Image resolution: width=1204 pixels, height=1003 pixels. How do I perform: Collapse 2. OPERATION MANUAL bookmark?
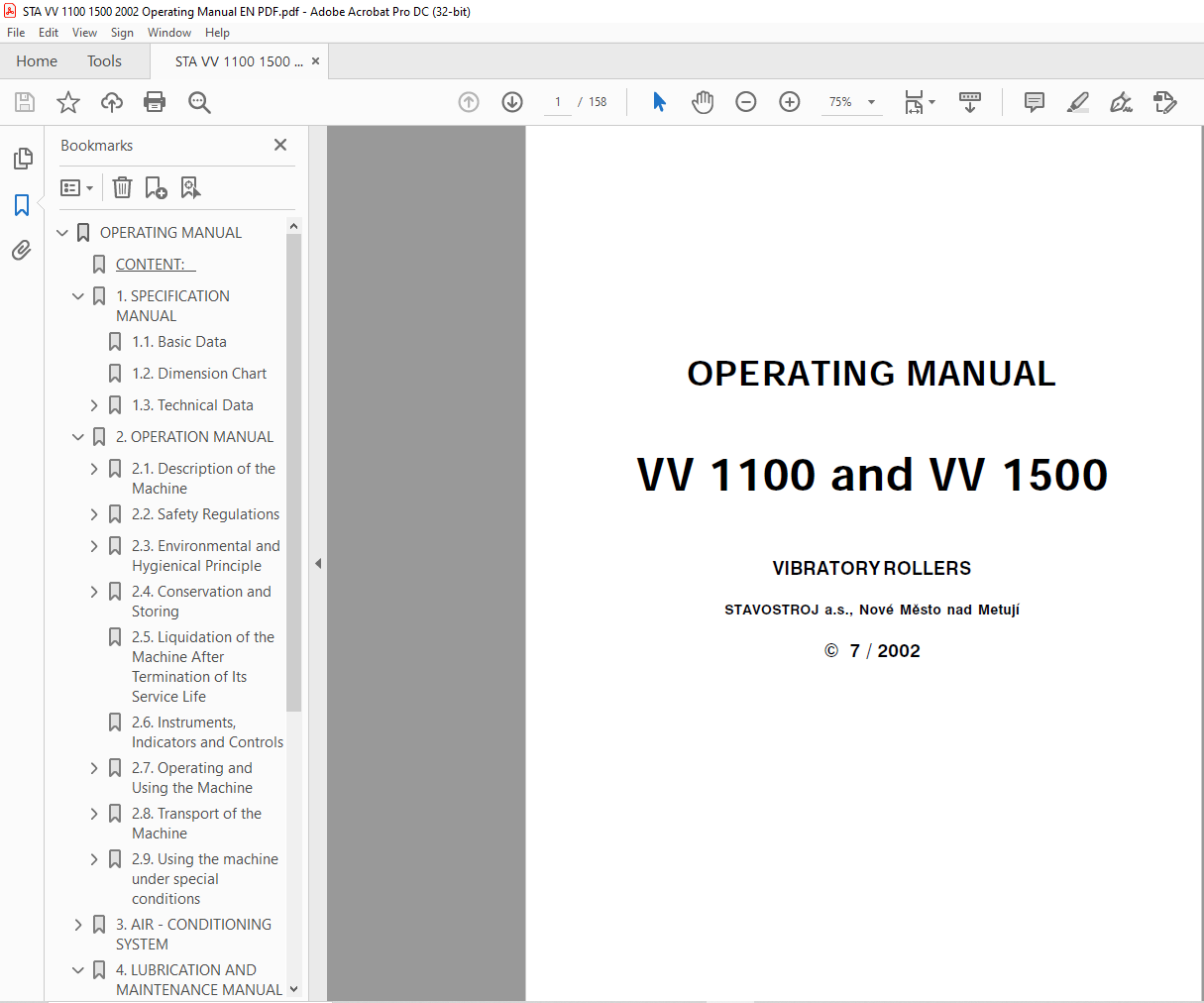pyautogui.click(x=78, y=437)
